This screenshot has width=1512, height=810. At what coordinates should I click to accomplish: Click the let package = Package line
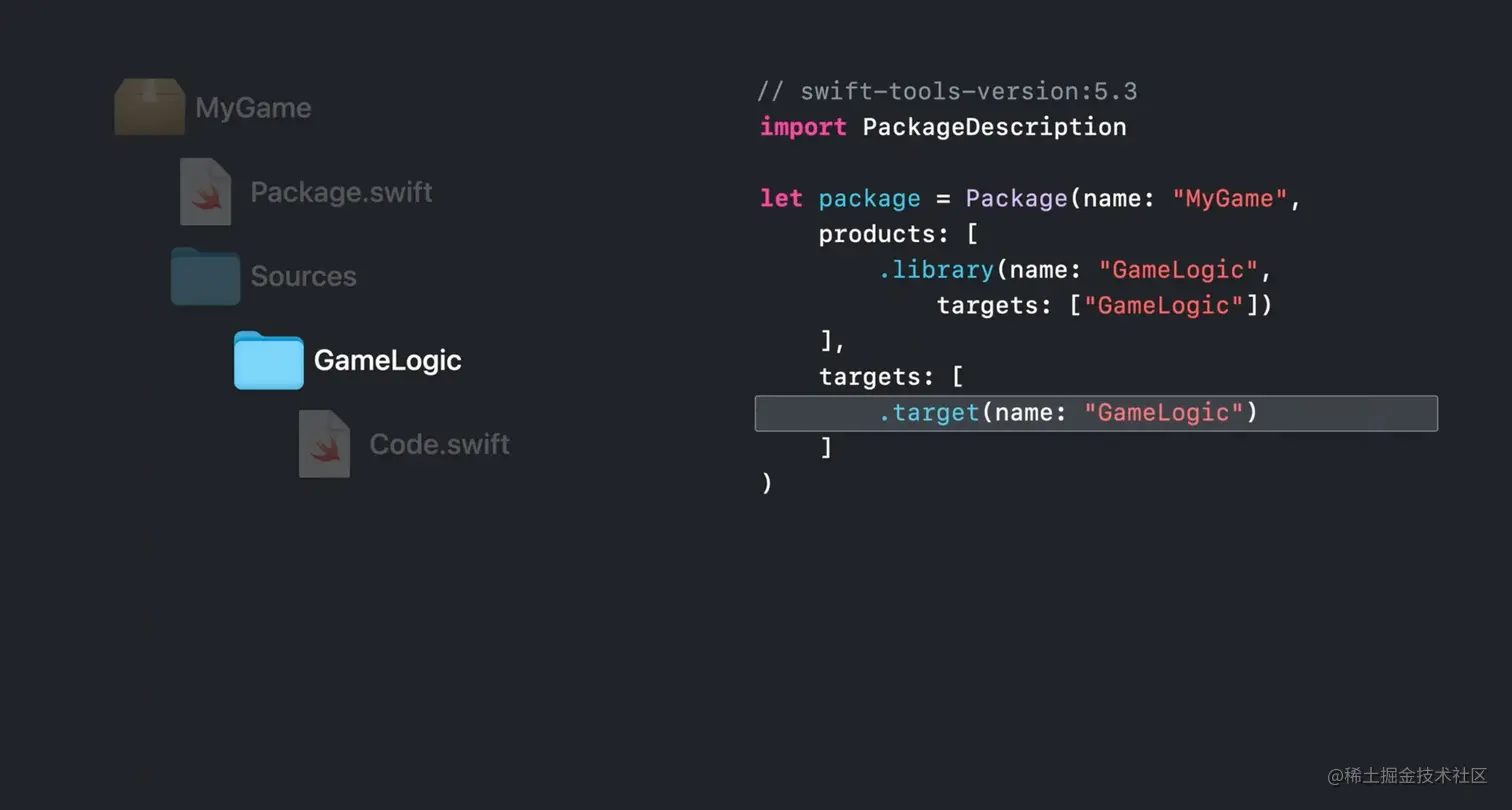tap(1030, 198)
